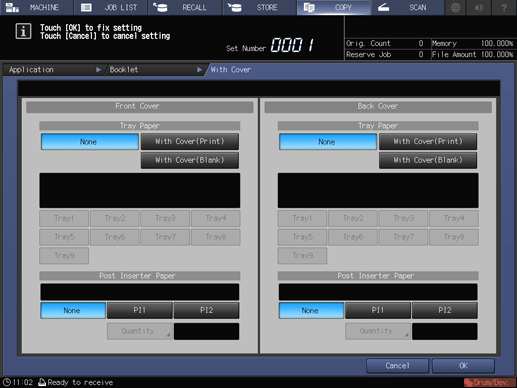Select Tray7 under Back Cover

(403, 237)
